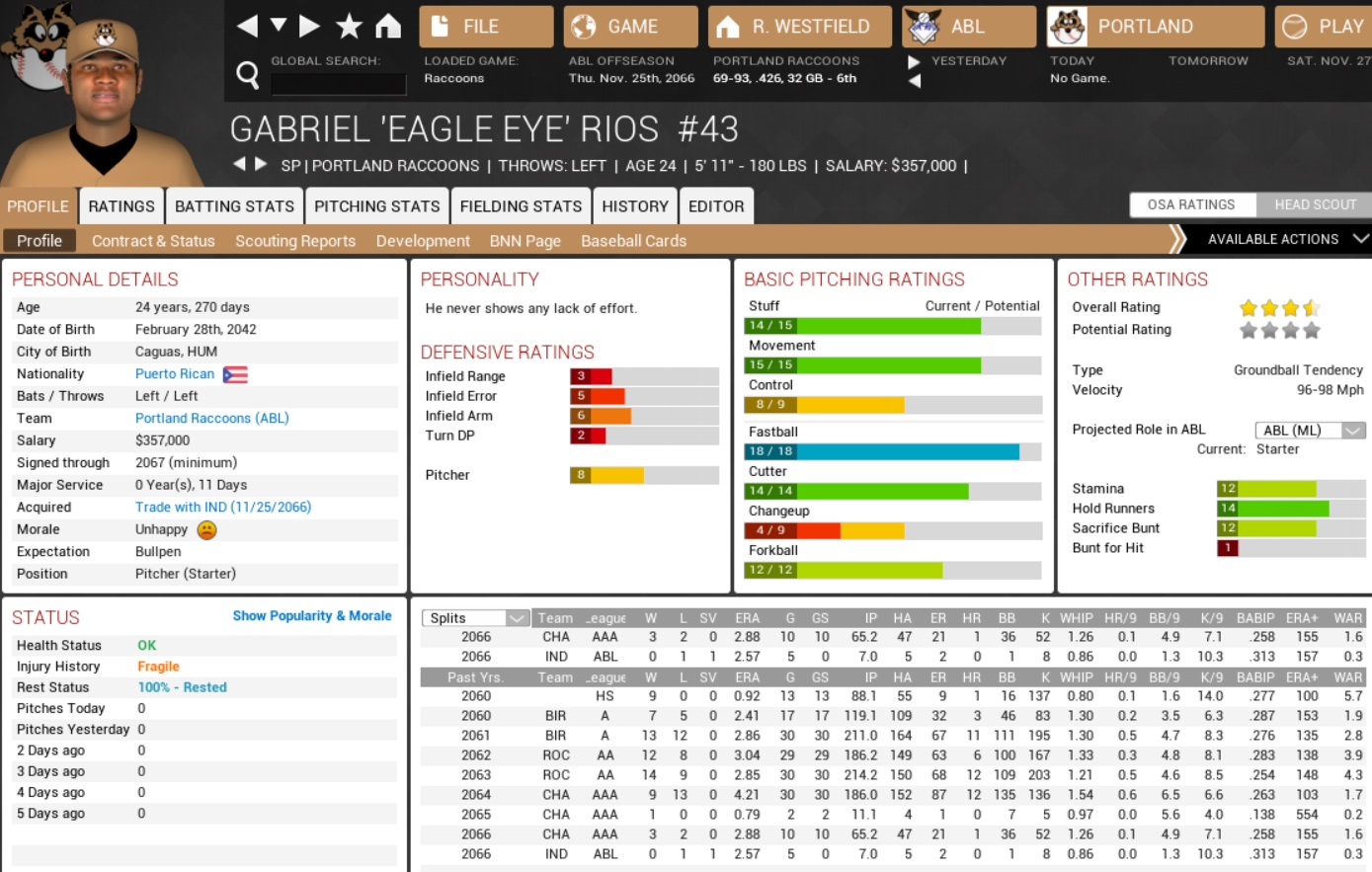Go to previous player arrow
1372x872 pixels.
(238, 164)
